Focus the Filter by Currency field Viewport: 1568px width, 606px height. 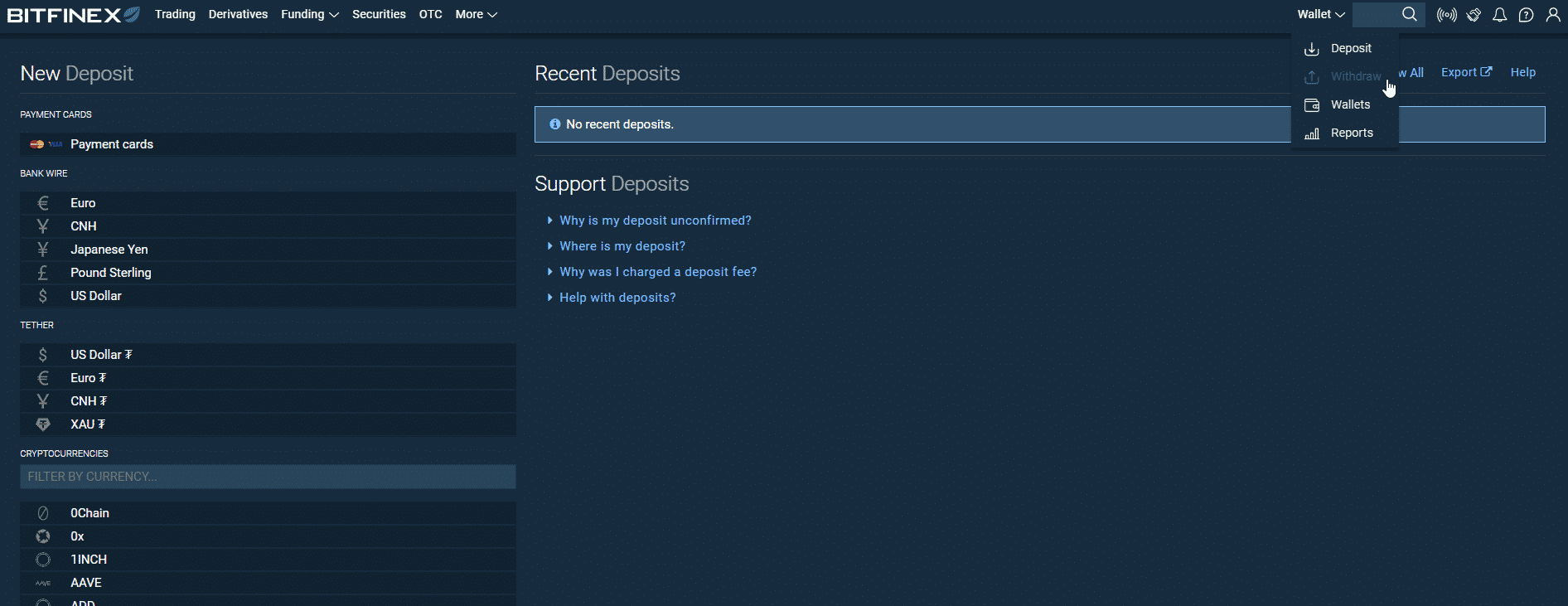click(x=268, y=477)
